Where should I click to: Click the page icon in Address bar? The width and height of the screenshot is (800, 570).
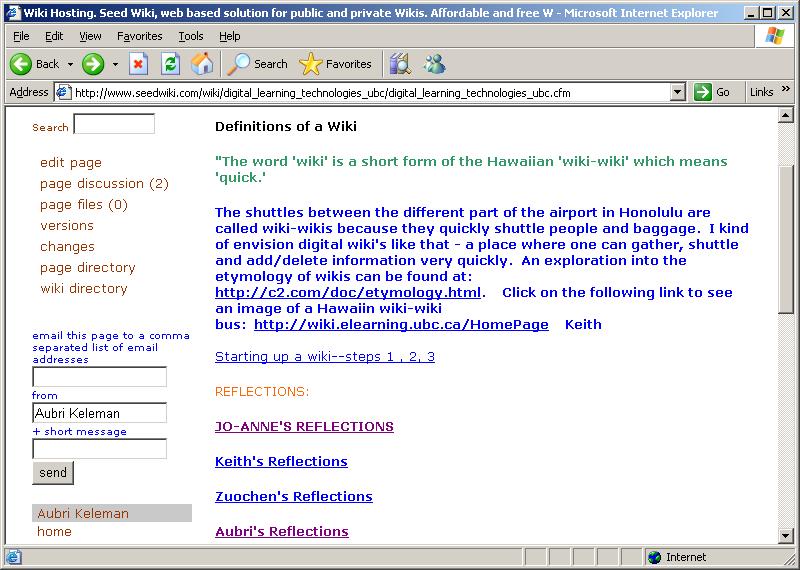pos(63,92)
